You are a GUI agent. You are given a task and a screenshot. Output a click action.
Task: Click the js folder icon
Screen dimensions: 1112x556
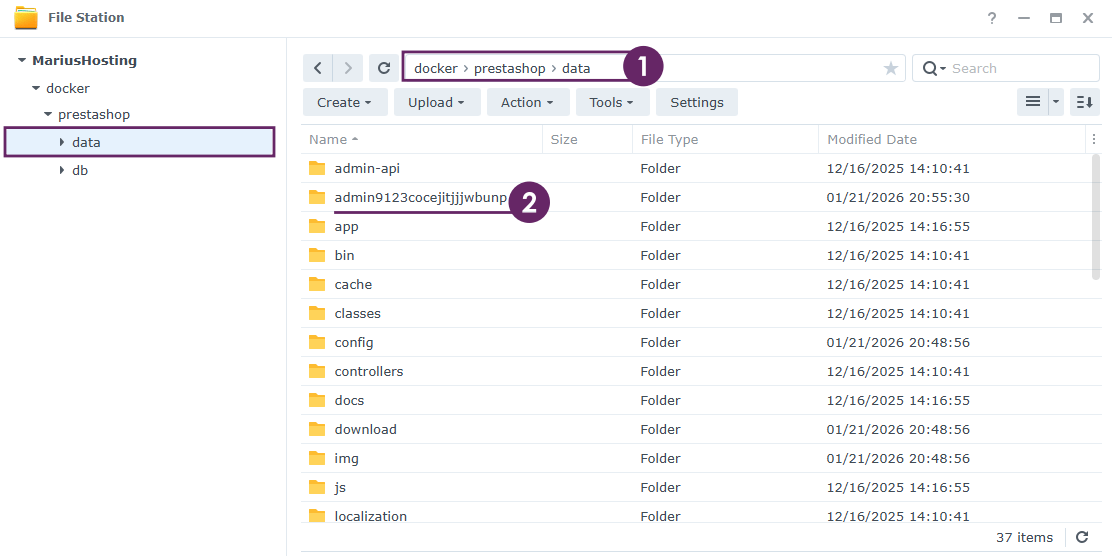(x=316, y=488)
